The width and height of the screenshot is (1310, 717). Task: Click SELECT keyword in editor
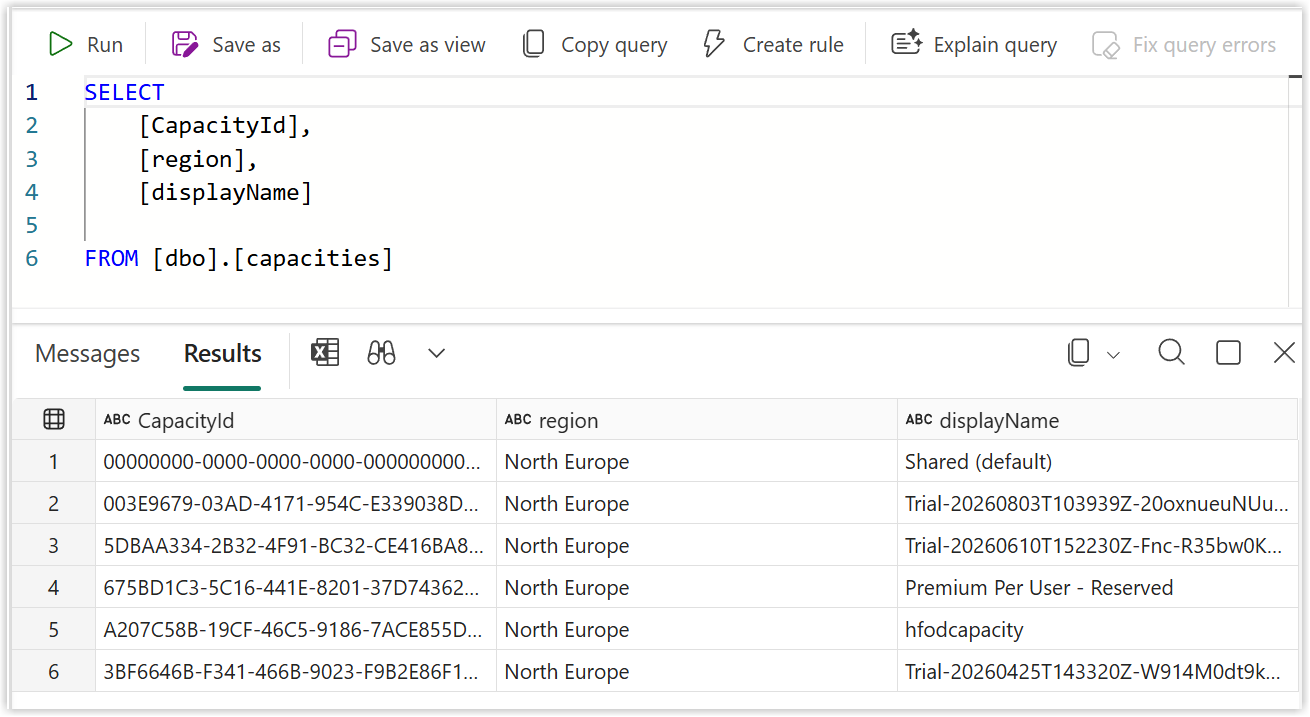pos(124,93)
